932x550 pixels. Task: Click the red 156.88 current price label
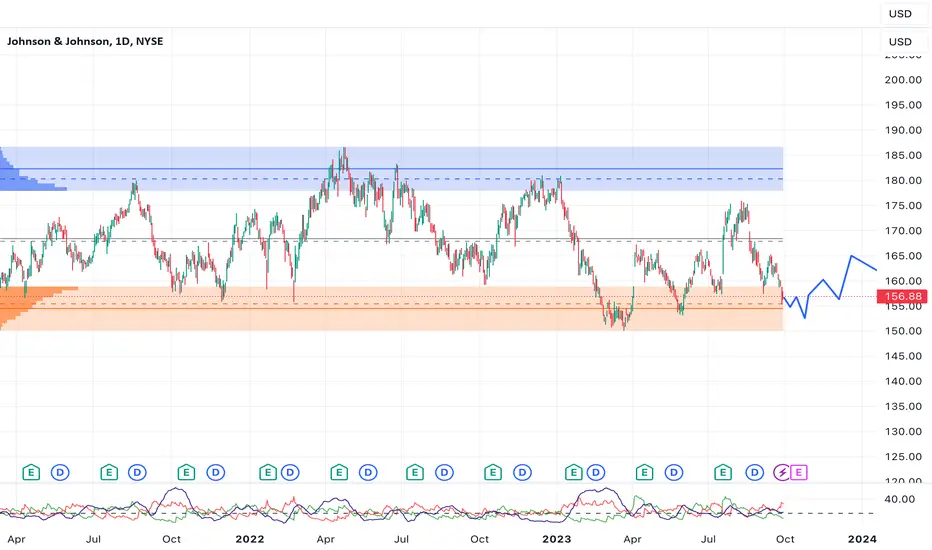coord(903,296)
